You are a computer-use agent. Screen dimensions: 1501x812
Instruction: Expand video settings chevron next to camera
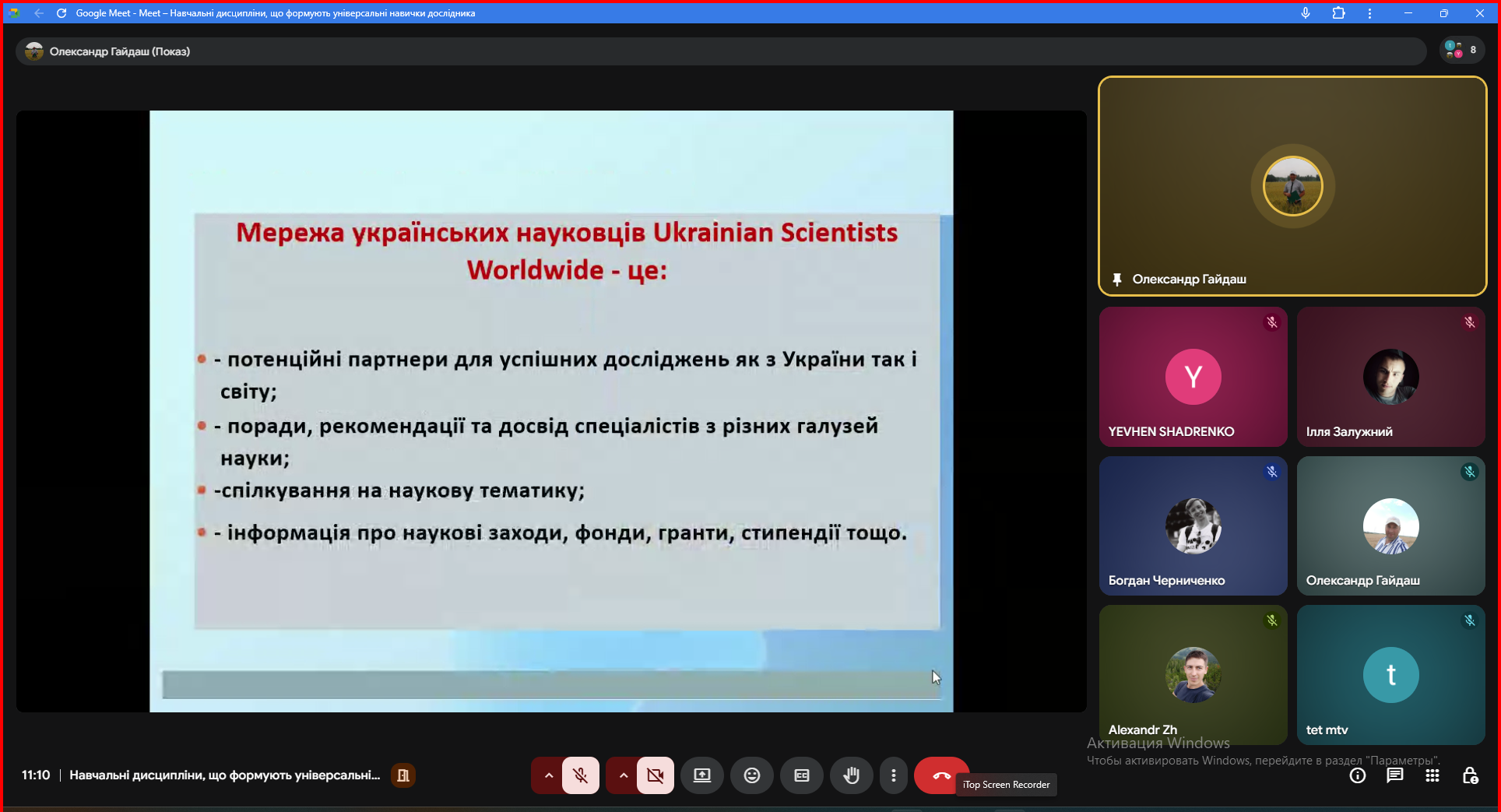click(x=623, y=775)
